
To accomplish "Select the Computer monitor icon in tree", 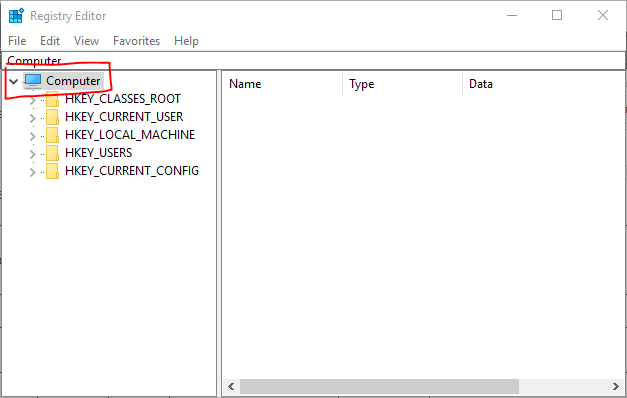I will (x=33, y=81).
